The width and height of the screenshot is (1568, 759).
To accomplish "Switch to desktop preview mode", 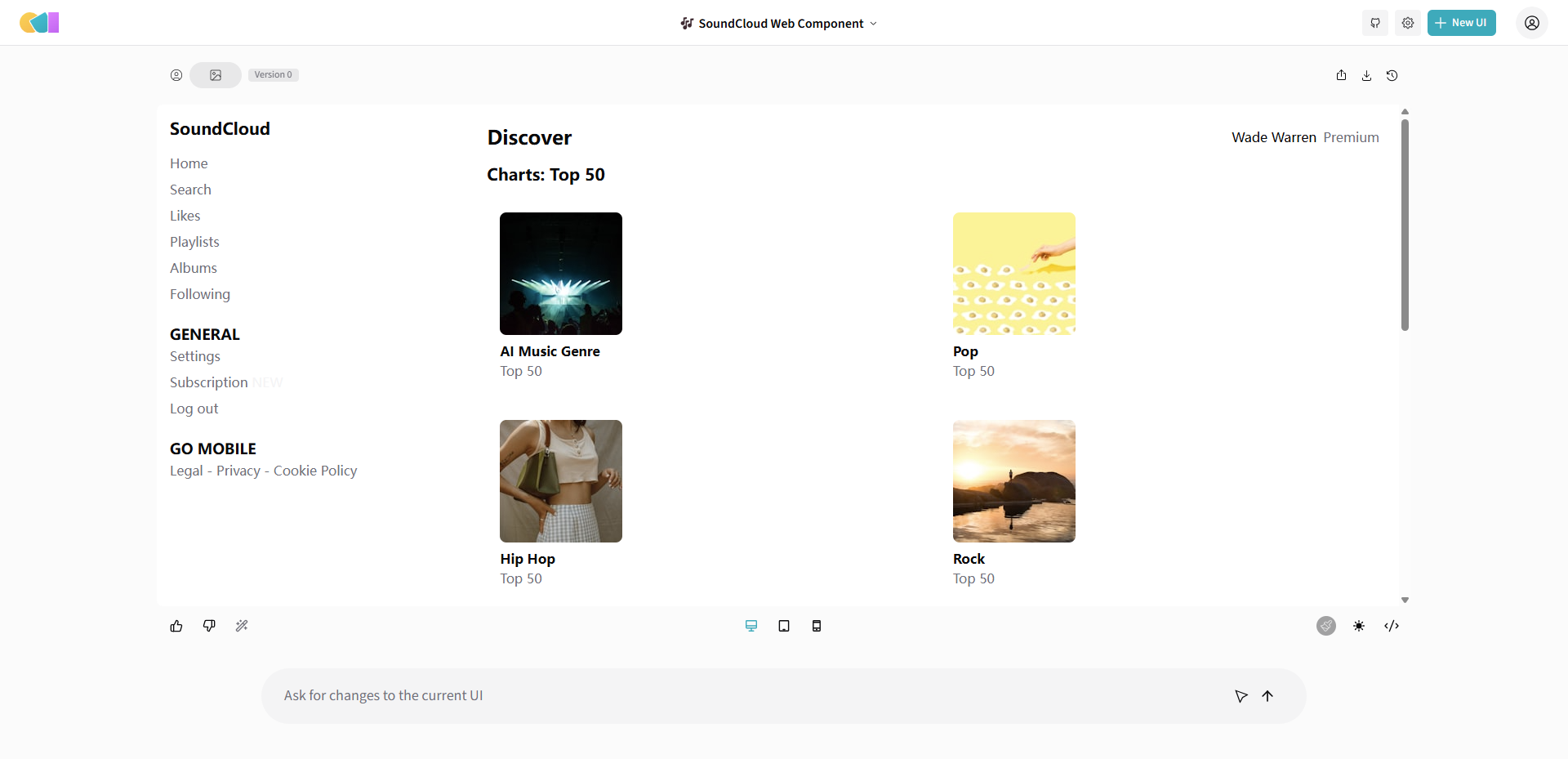I will (751, 626).
